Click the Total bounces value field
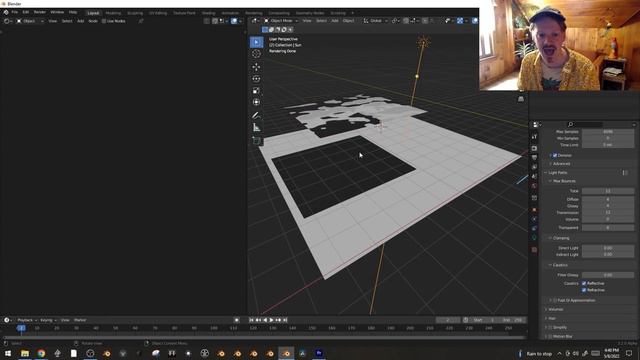 coord(608,191)
